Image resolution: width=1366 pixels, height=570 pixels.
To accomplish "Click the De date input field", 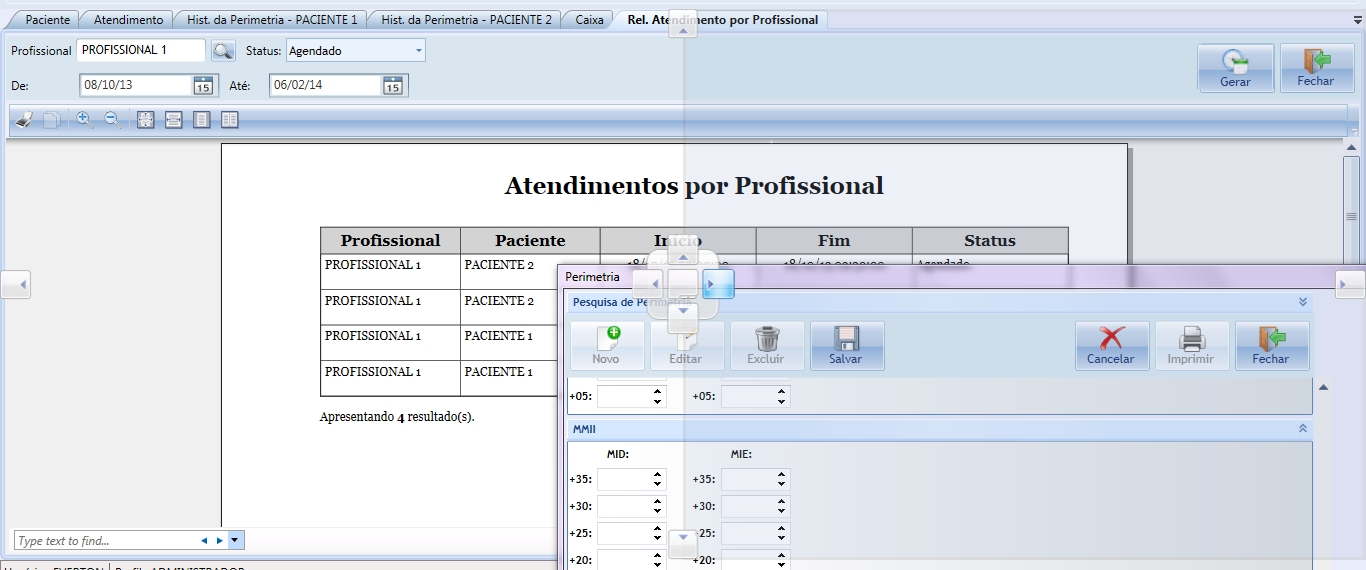I will click(136, 86).
